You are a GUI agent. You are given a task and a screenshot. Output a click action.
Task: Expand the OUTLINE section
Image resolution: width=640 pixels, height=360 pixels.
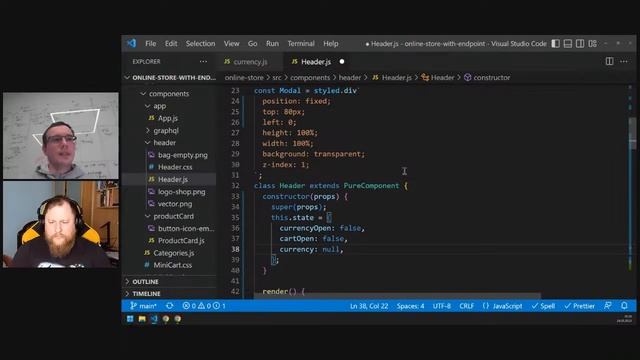click(145, 282)
